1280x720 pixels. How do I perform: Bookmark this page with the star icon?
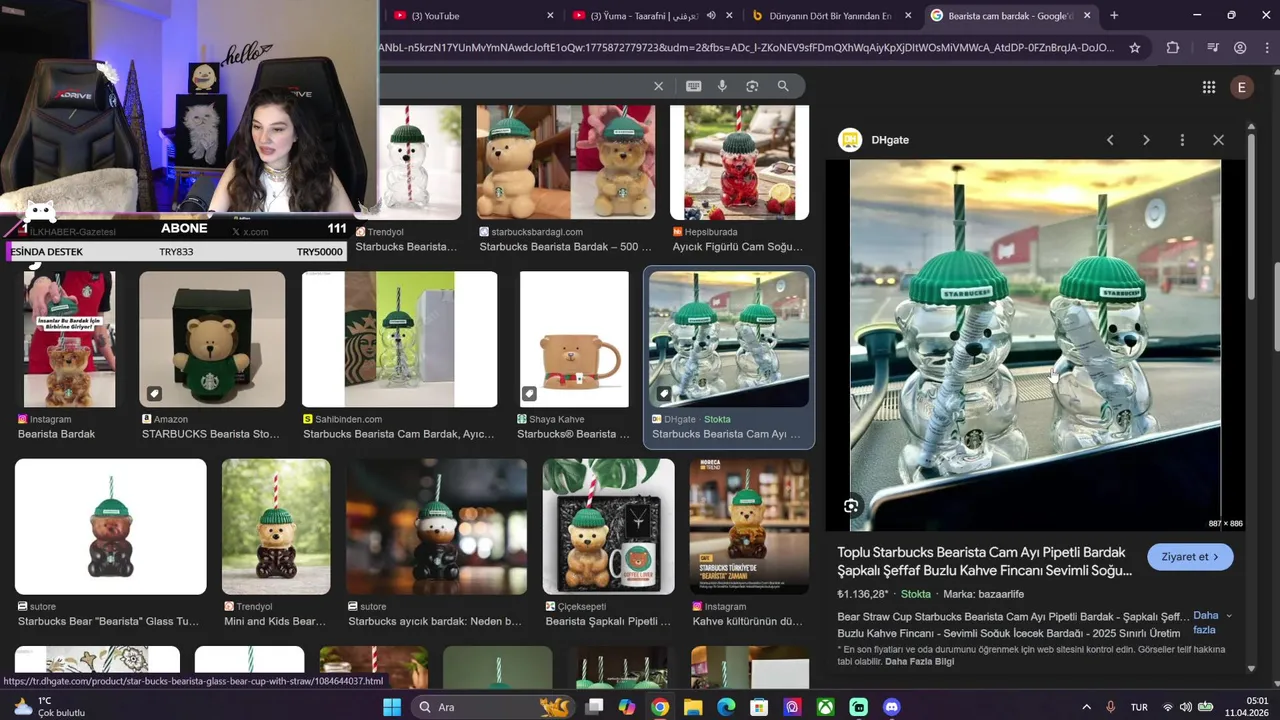click(1135, 47)
